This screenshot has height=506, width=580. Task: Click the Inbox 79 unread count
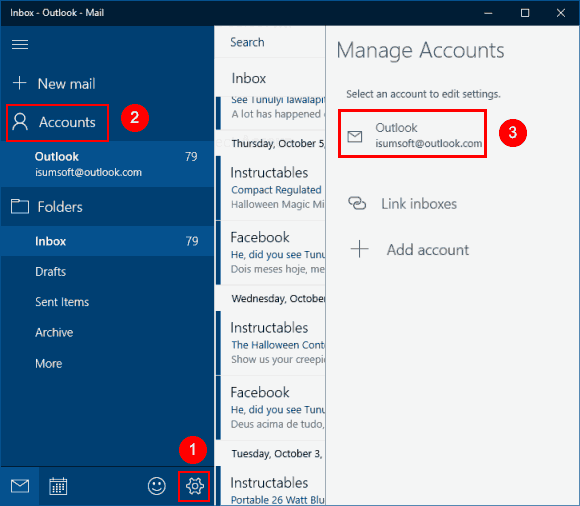click(192, 241)
